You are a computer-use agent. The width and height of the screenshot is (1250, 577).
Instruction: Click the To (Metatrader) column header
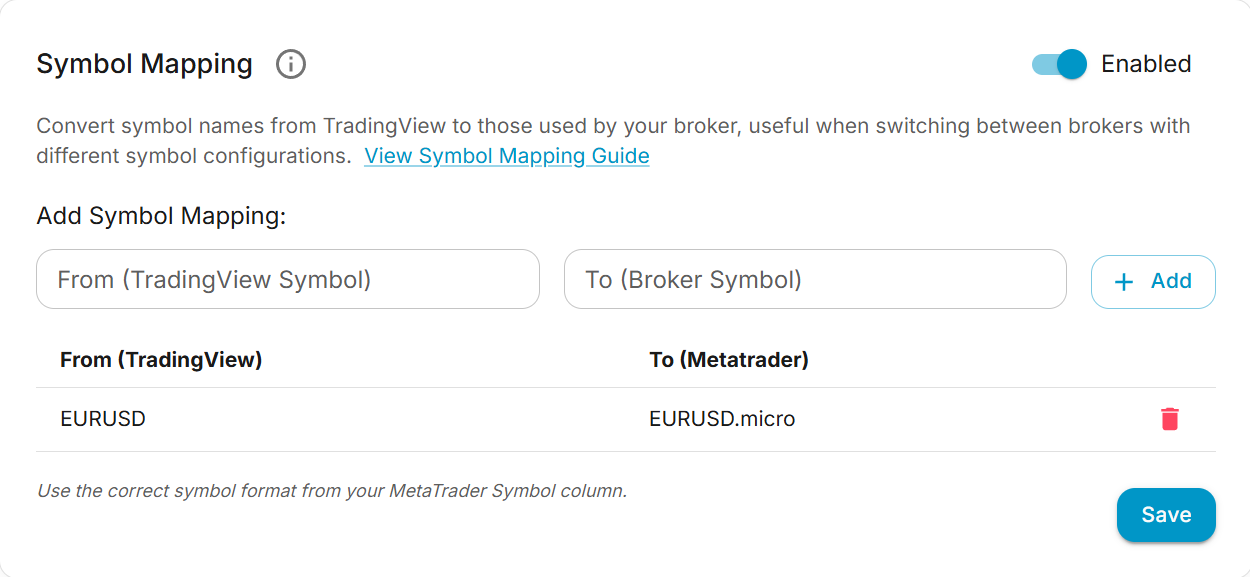pos(731,359)
